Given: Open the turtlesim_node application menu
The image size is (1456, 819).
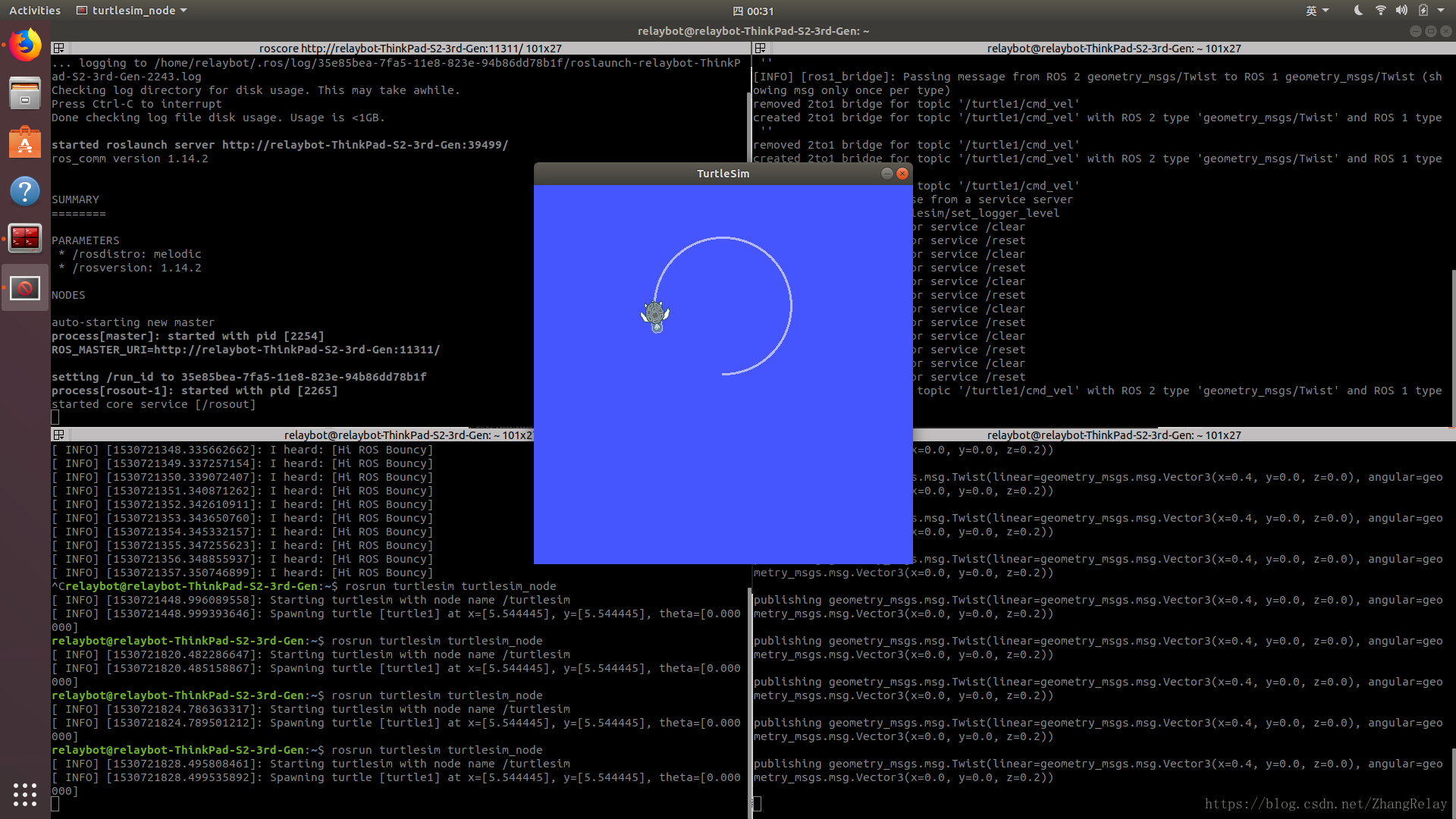Looking at the screenshot, I should (x=133, y=11).
